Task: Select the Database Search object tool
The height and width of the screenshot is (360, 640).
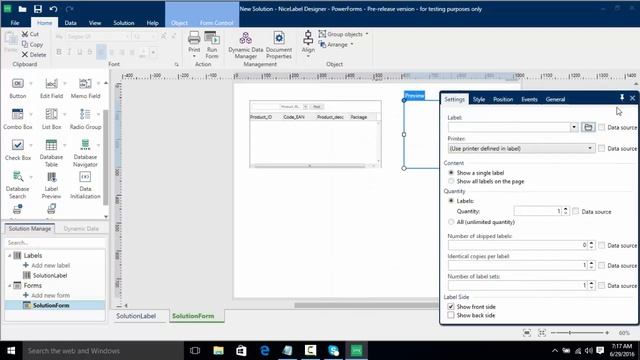Action: [x=17, y=185]
